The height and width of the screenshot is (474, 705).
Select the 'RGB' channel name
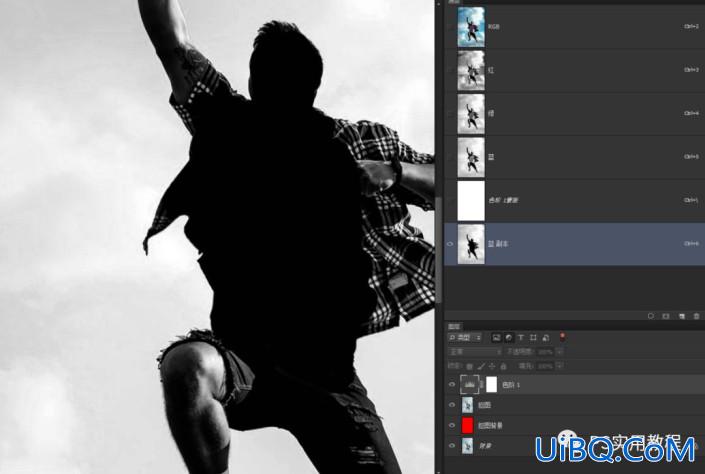[x=494, y=27]
